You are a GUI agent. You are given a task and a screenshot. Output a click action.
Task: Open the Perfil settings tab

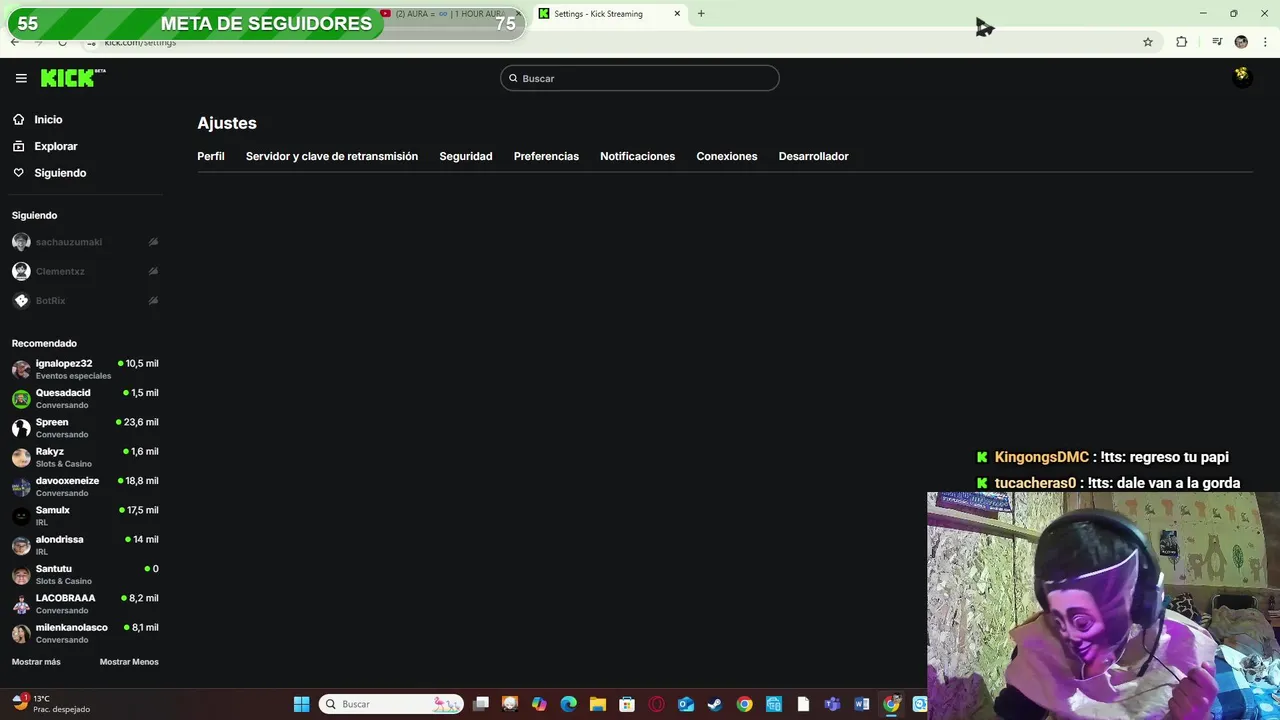[x=211, y=156]
